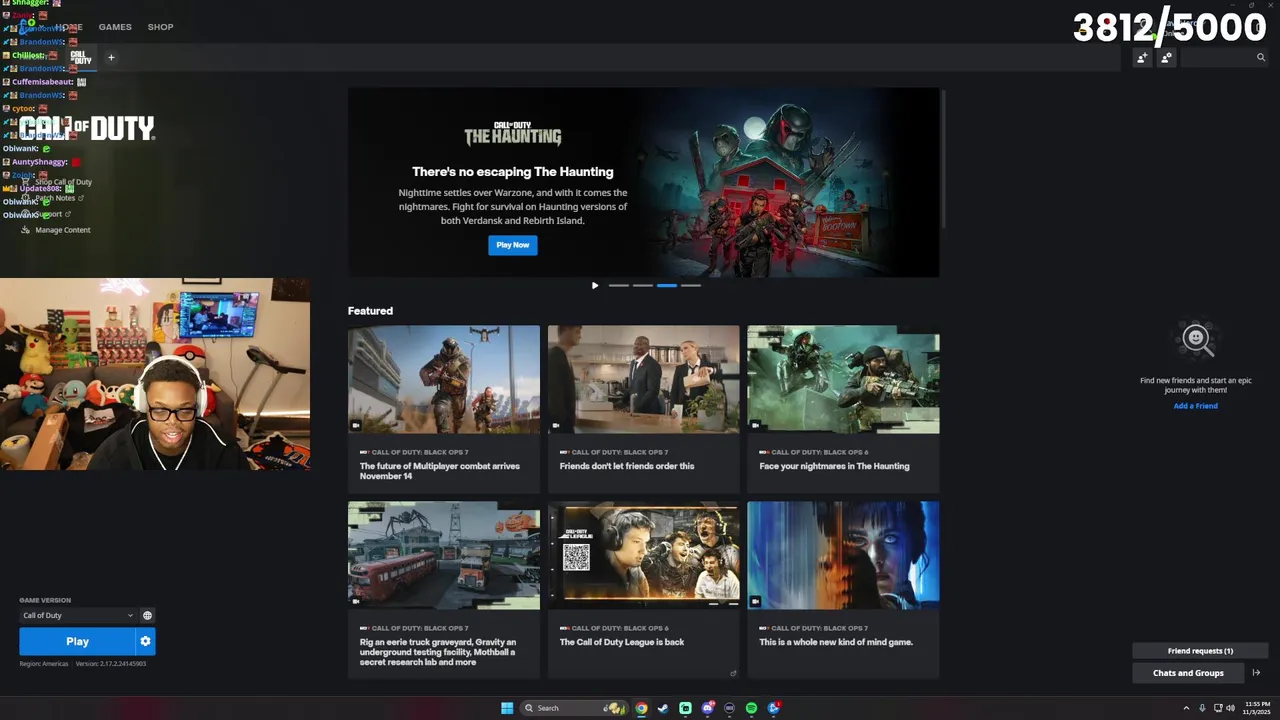The width and height of the screenshot is (1280, 720).
Task: Open the volume tray icon
Action: (x=1230, y=708)
